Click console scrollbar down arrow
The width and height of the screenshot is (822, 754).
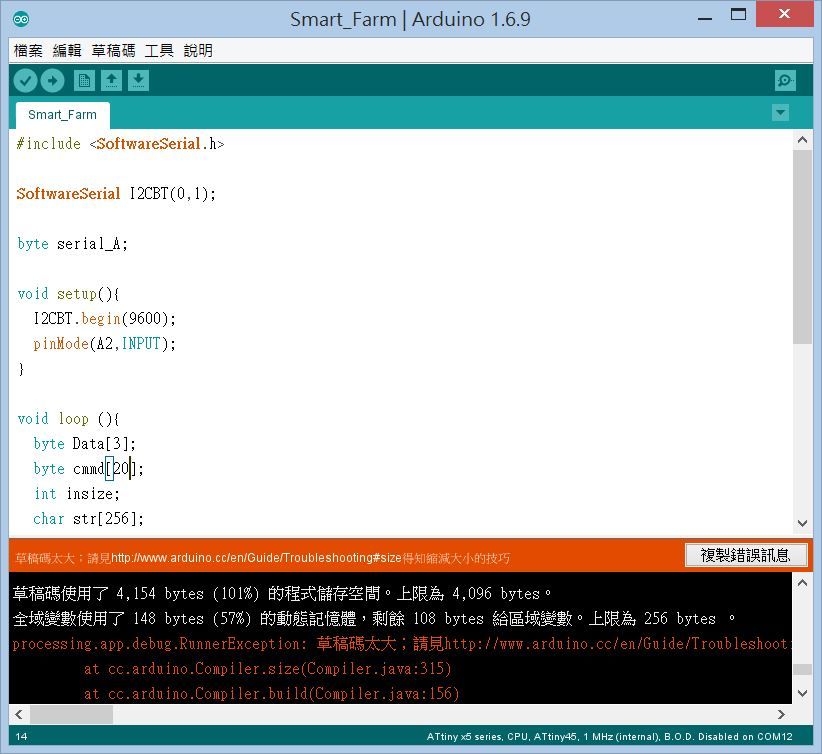coord(802,693)
